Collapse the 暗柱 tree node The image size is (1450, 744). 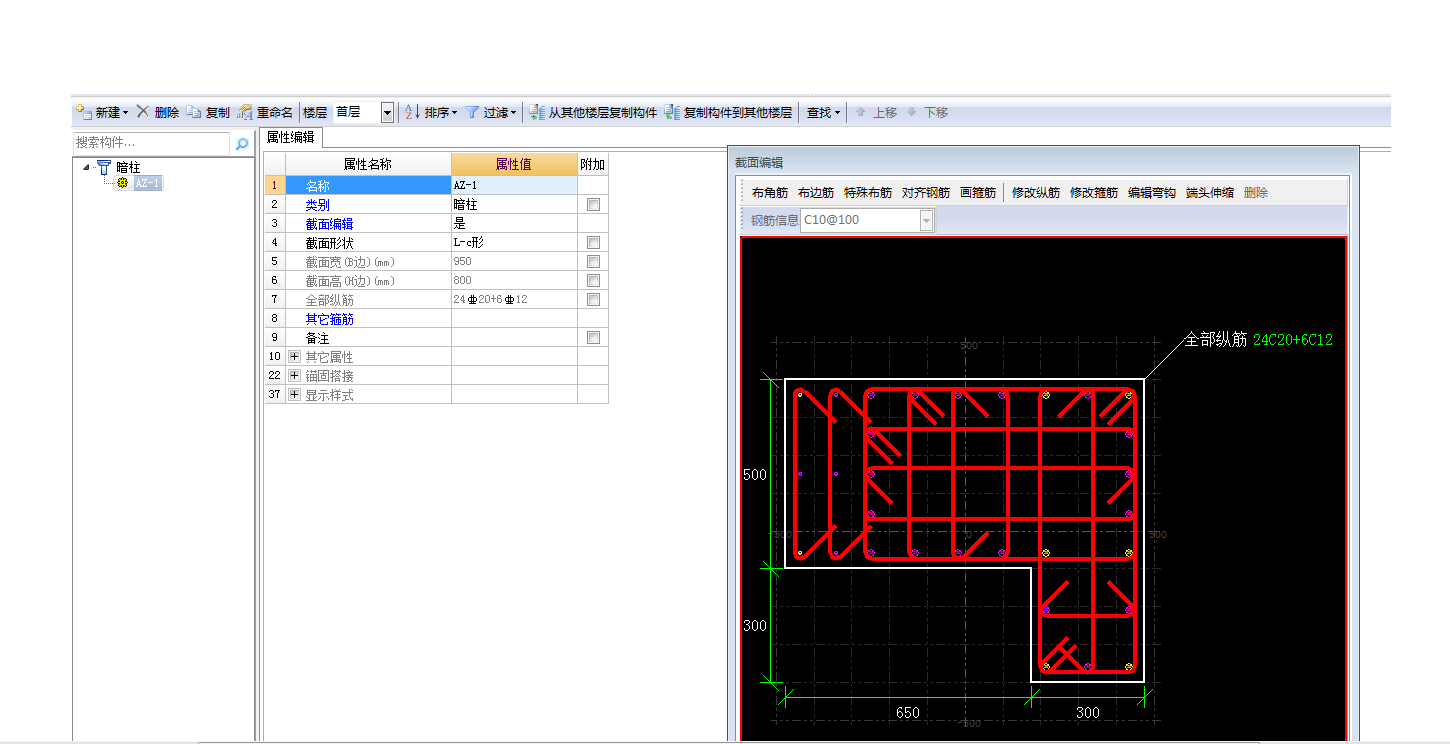(87, 168)
